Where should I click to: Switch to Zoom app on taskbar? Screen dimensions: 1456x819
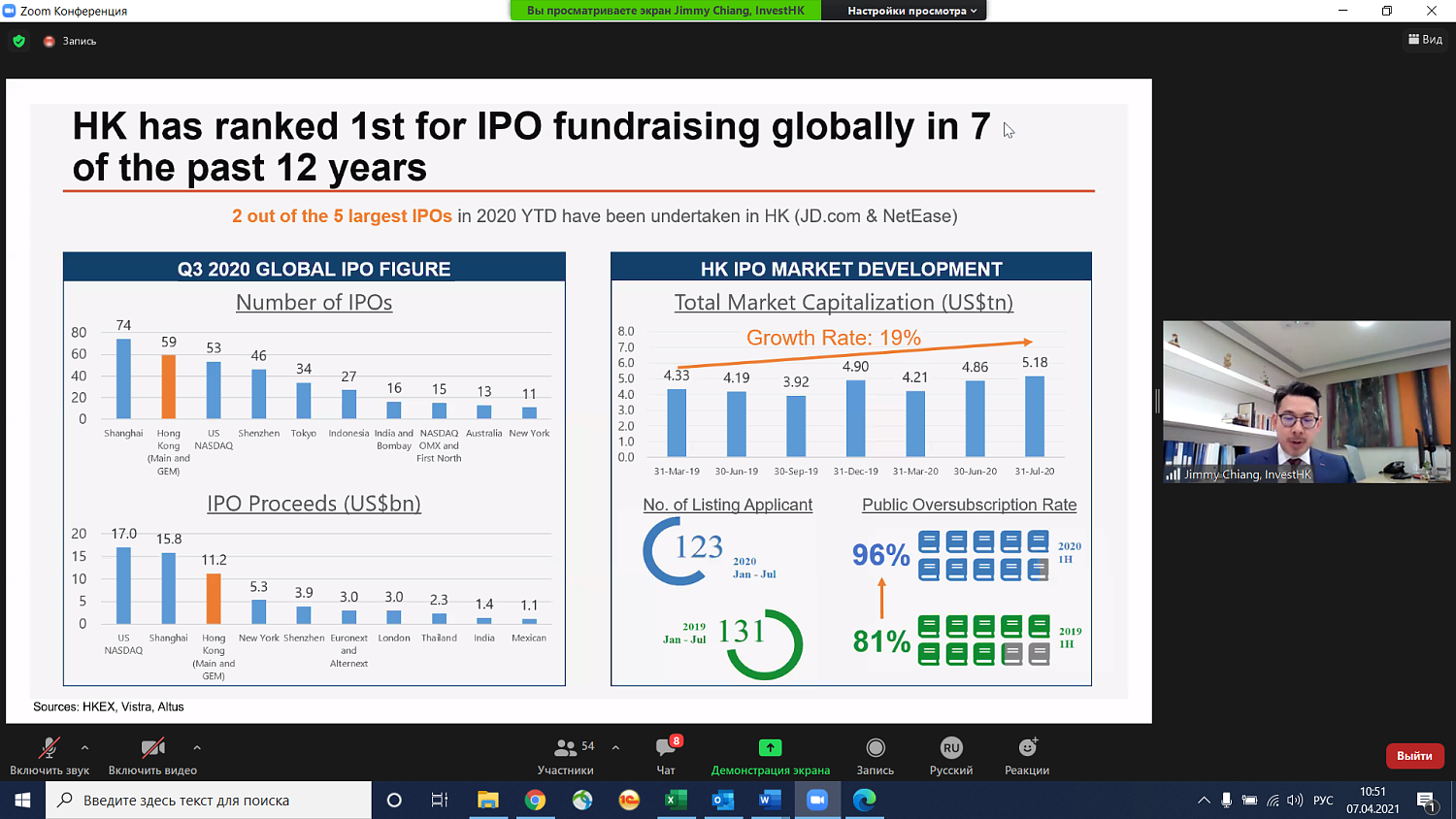click(817, 800)
